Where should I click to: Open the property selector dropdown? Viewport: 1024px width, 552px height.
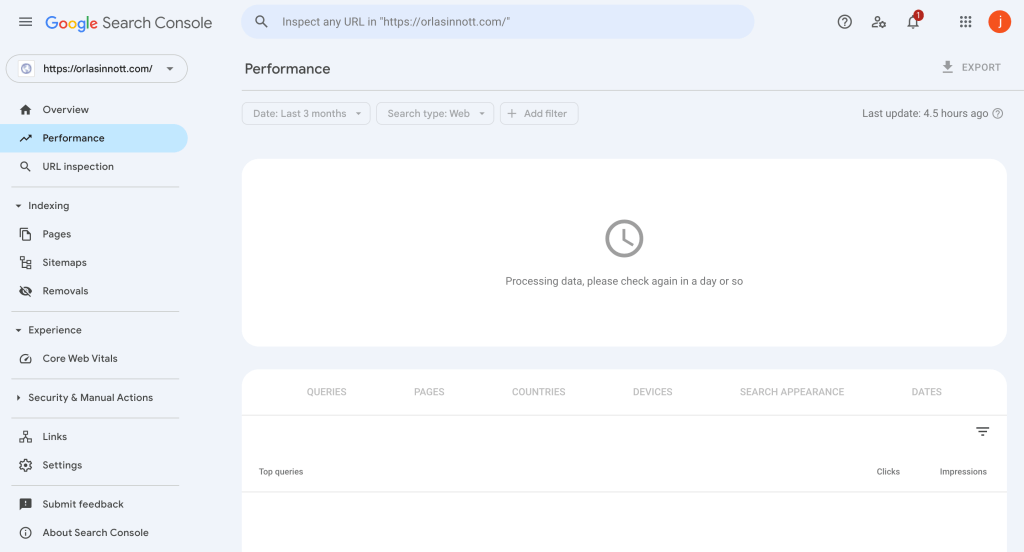point(97,69)
